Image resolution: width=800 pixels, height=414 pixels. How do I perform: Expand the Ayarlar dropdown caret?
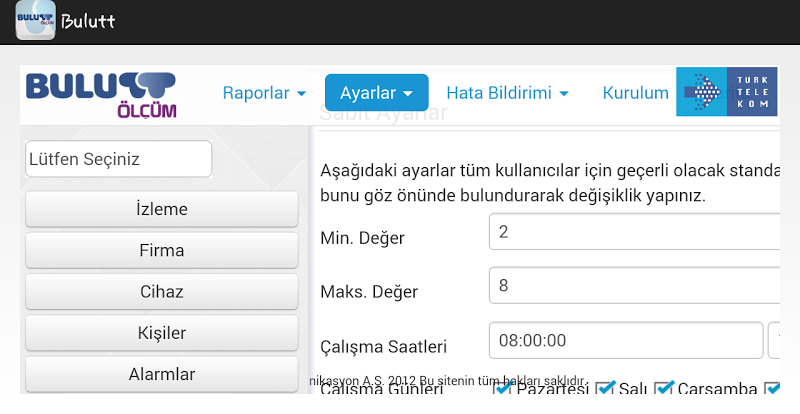[408, 94]
